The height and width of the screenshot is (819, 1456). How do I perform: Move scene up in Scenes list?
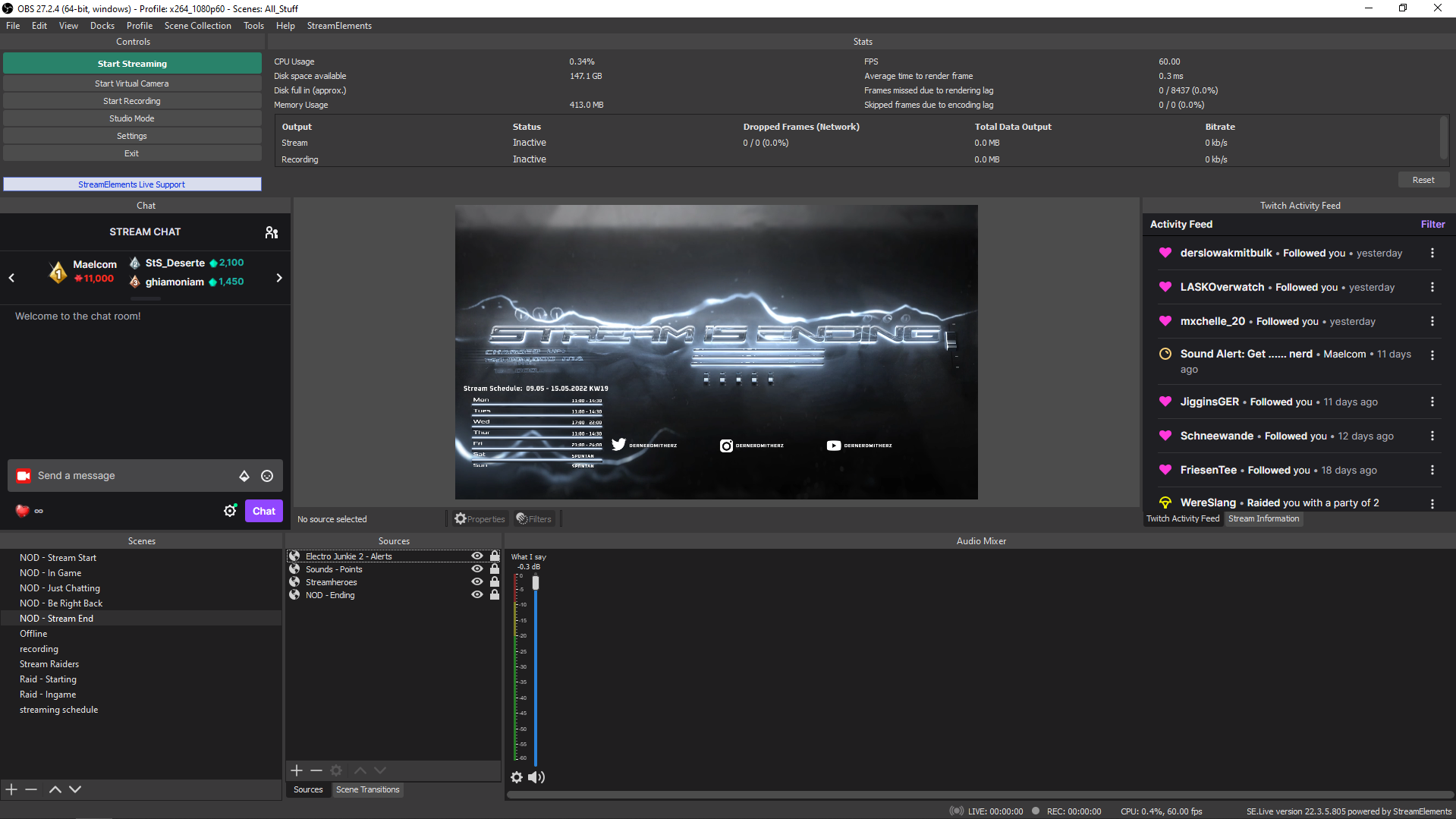pos(55,789)
